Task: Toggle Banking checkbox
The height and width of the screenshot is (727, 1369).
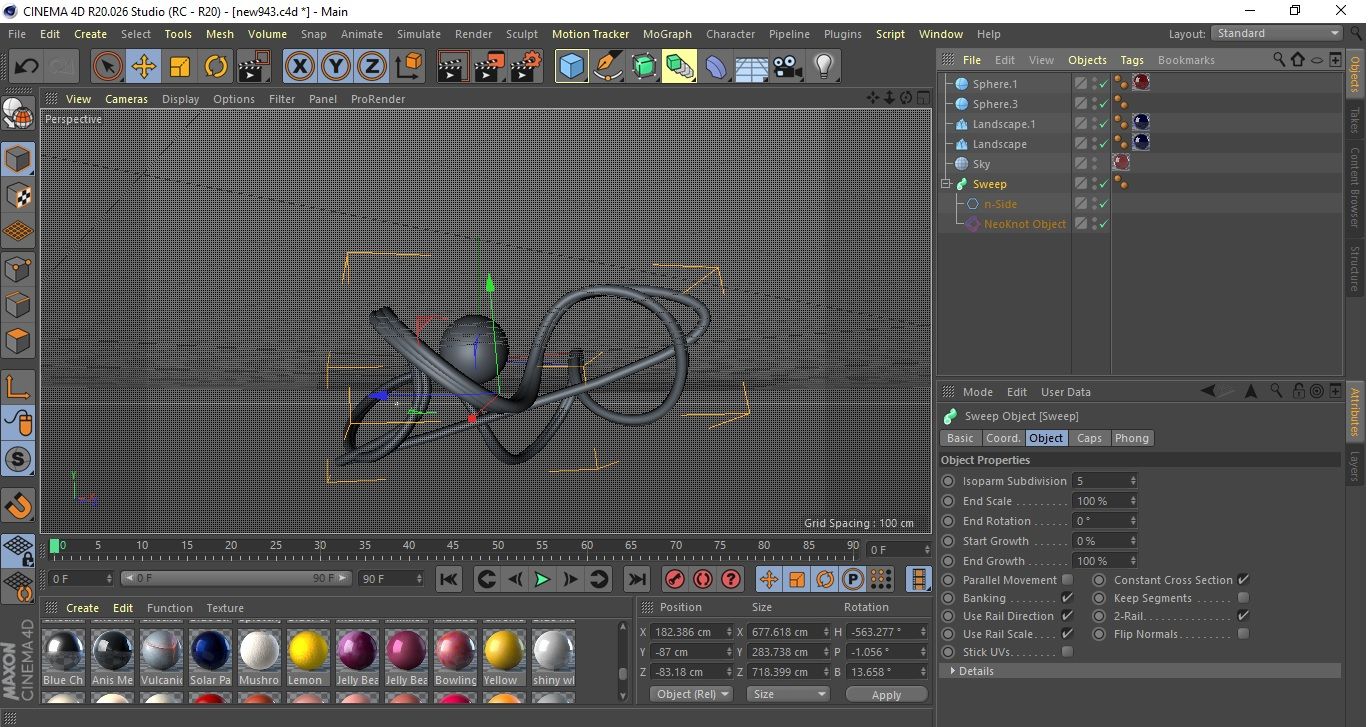Action: [1067, 598]
